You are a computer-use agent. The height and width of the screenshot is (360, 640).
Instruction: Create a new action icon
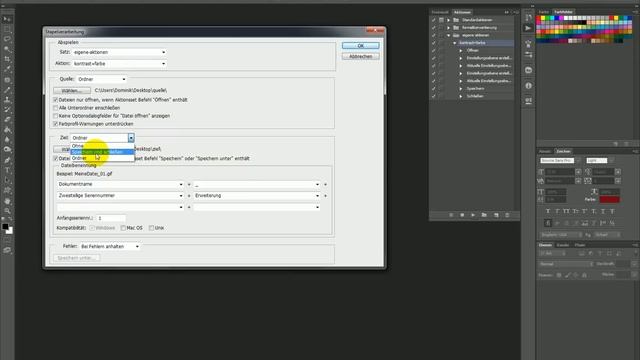496,215
